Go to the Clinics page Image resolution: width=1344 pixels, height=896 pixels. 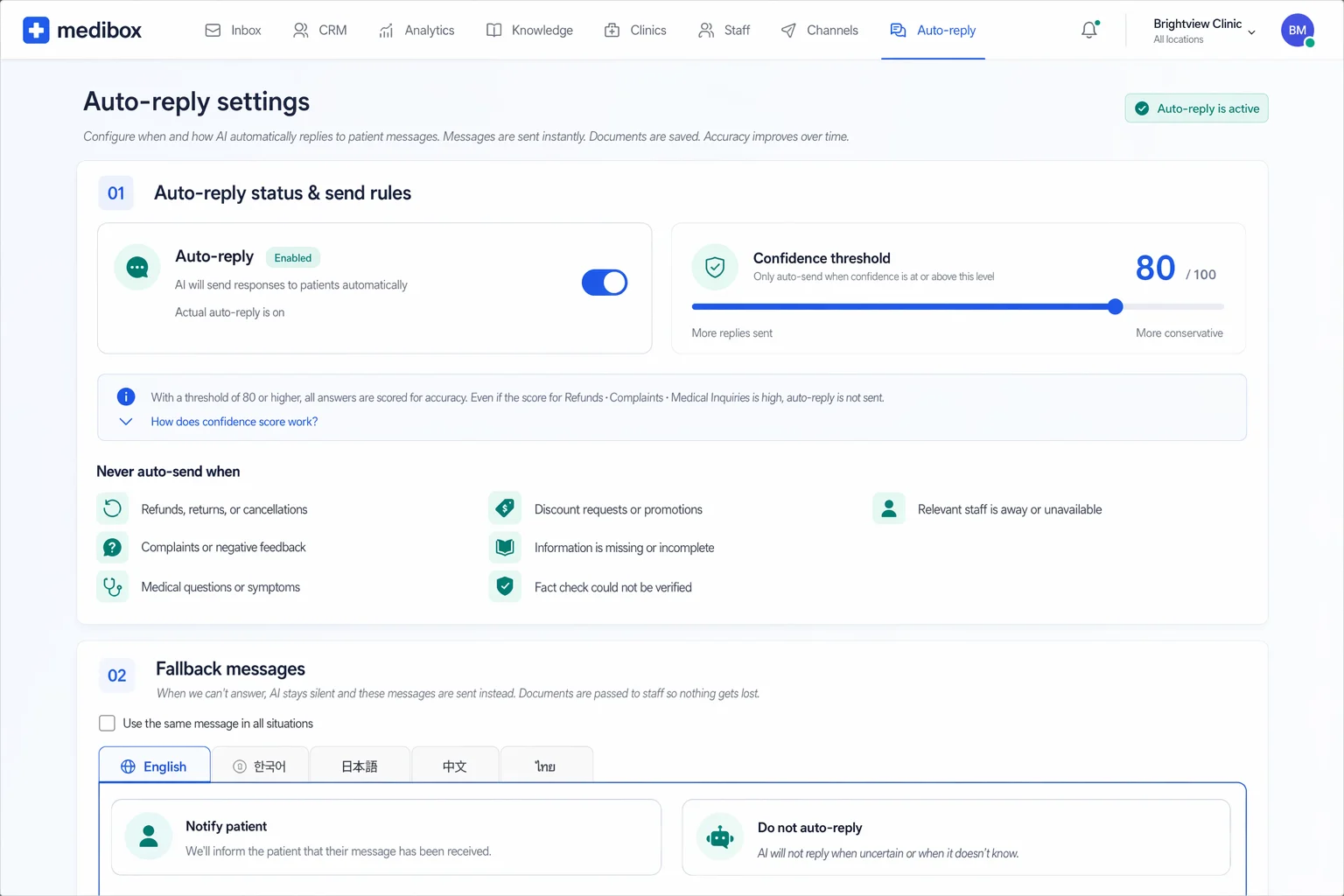pyautogui.click(x=635, y=30)
